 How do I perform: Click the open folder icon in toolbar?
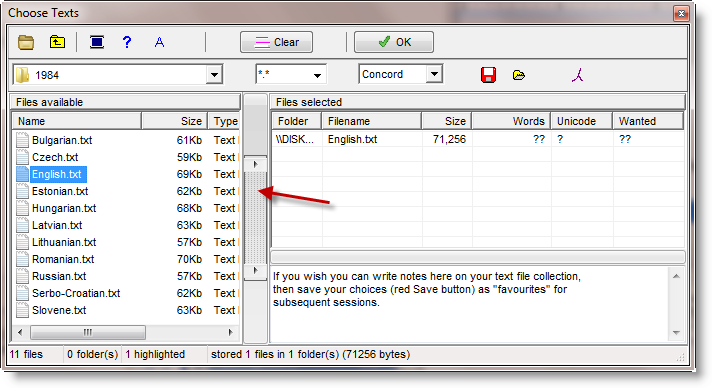[x=26, y=42]
